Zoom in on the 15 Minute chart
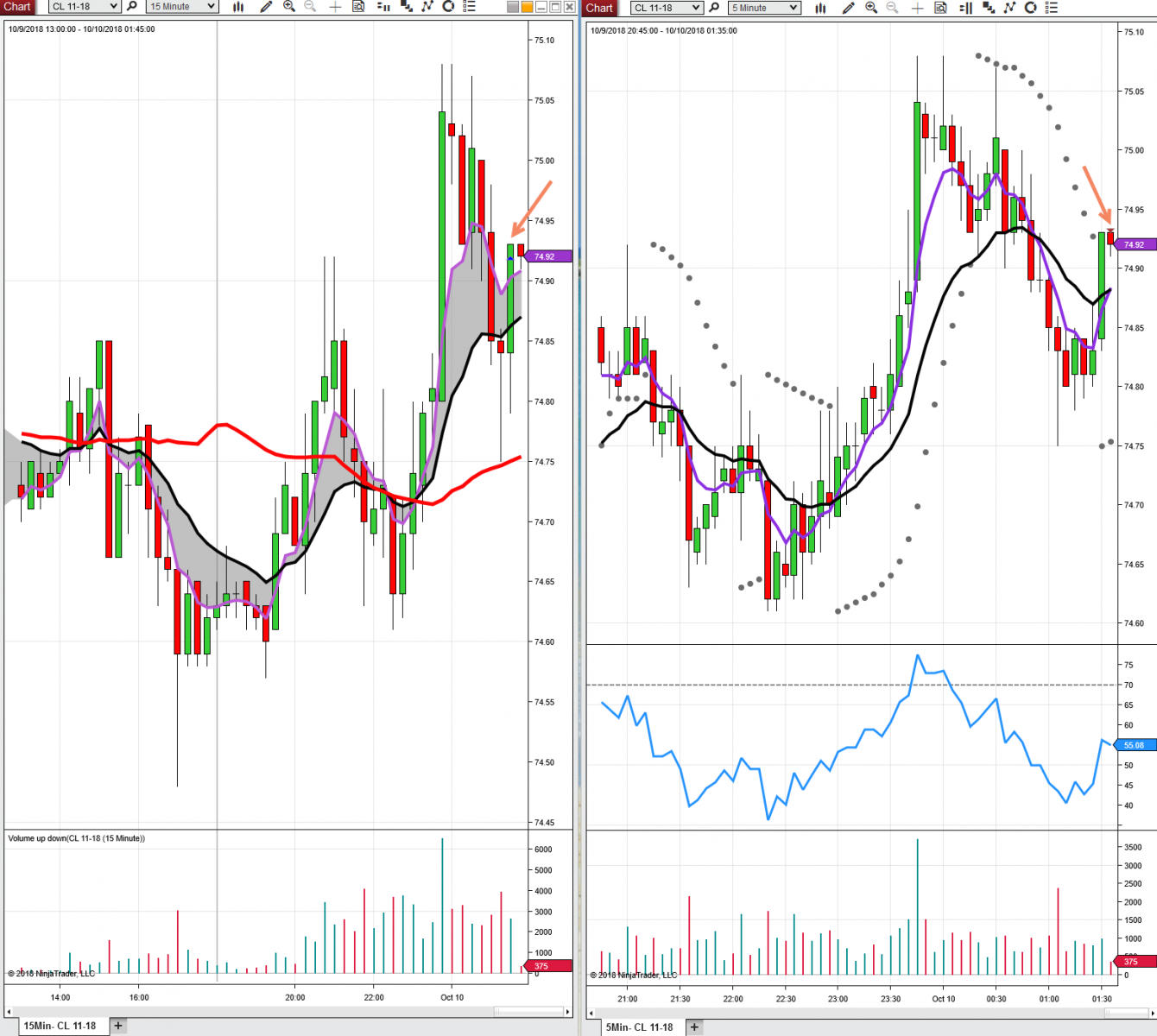This screenshot has width=1157, height=1036. click(288, 6)
